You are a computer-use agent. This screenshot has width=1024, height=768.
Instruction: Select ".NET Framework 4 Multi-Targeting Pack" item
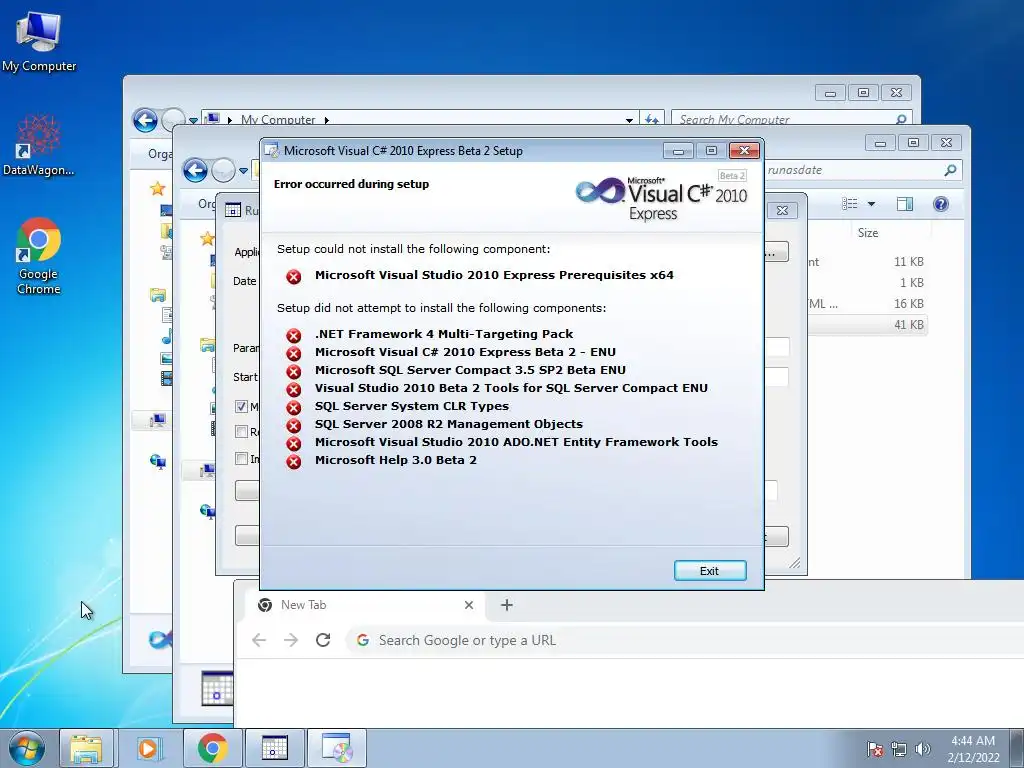click(444, 334)
